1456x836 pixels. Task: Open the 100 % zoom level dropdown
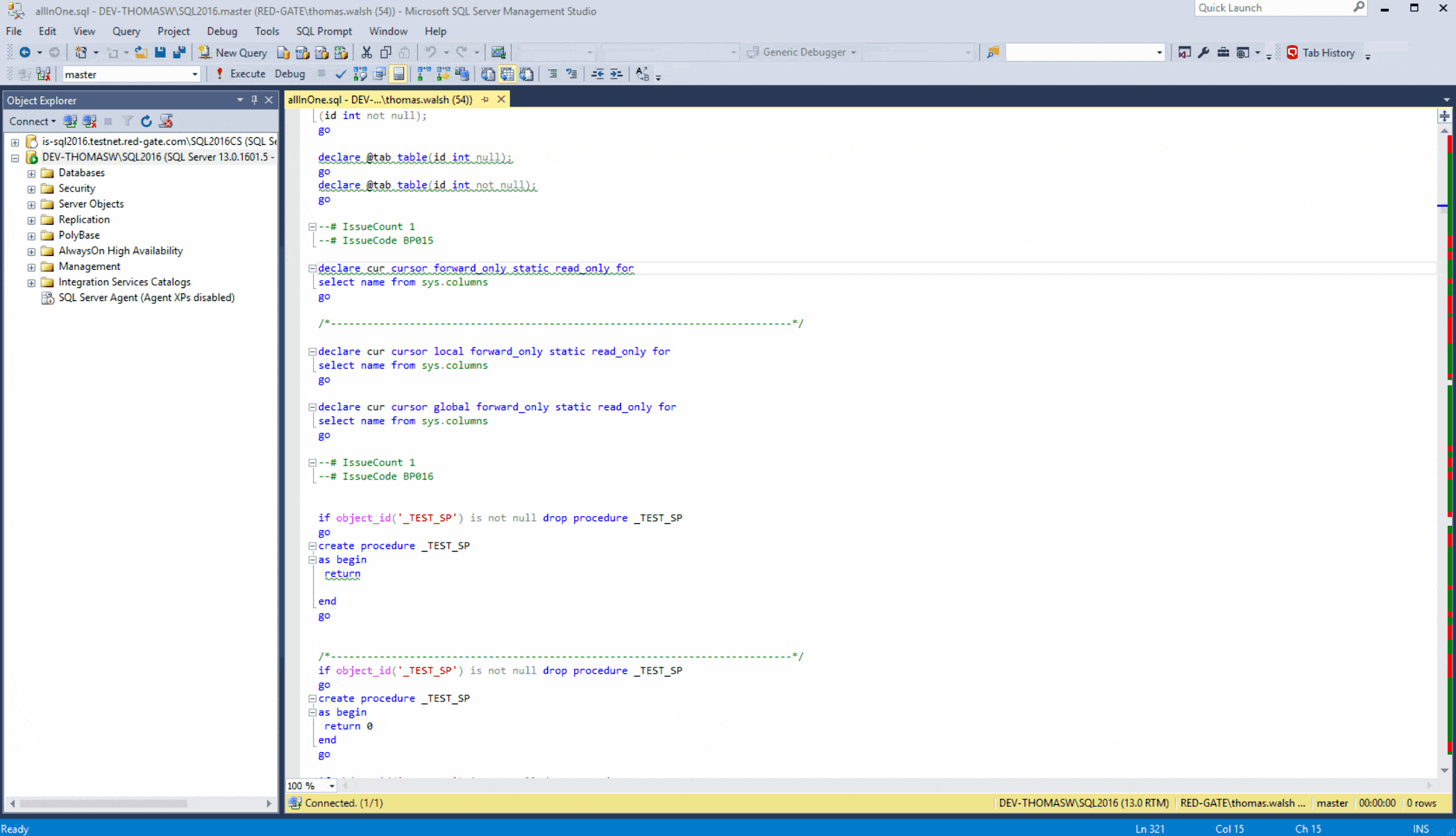pyautogui.click(x=332, y=786)
